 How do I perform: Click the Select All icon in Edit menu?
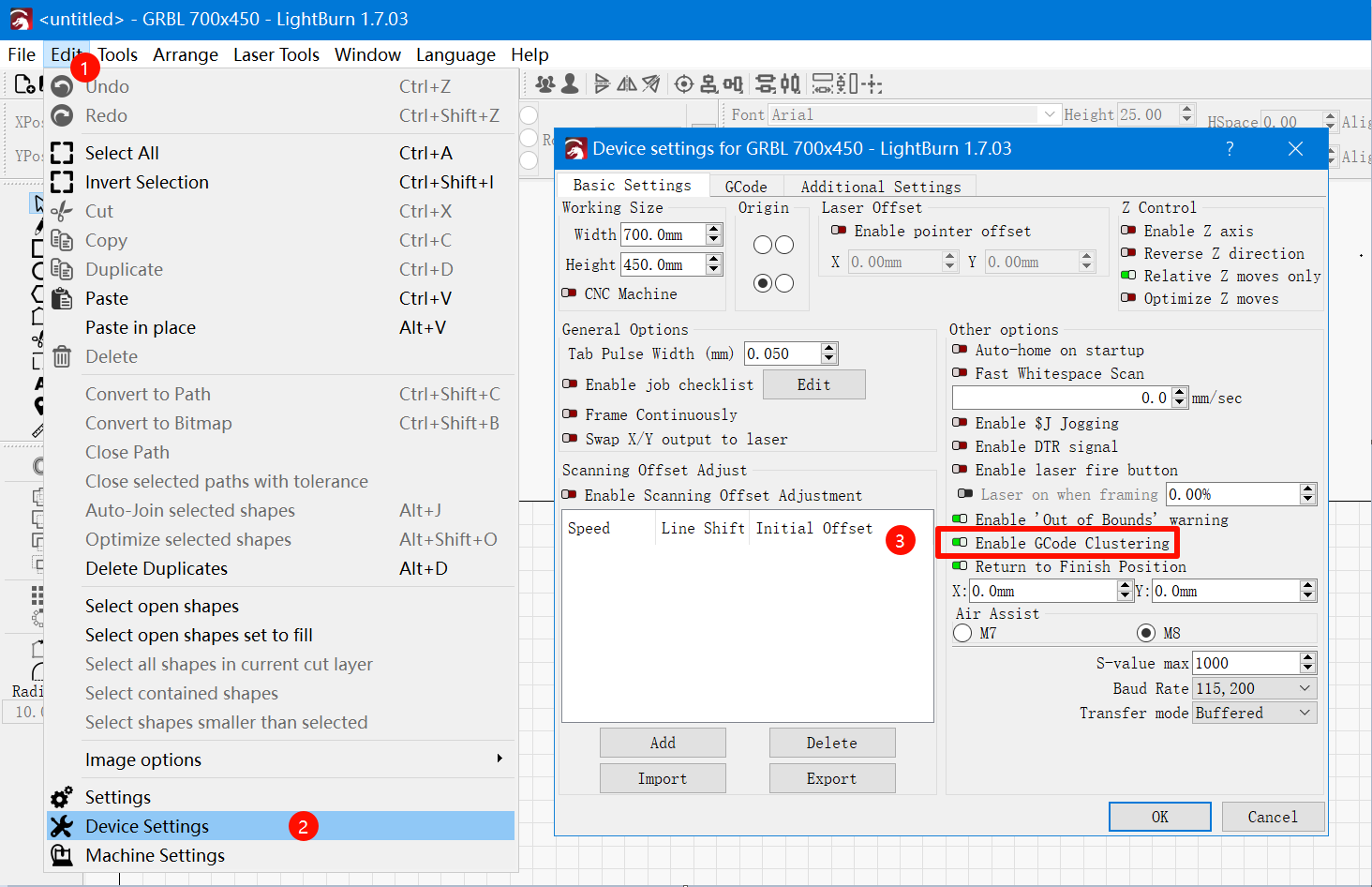pyautogui.click(x=62, y=153)
